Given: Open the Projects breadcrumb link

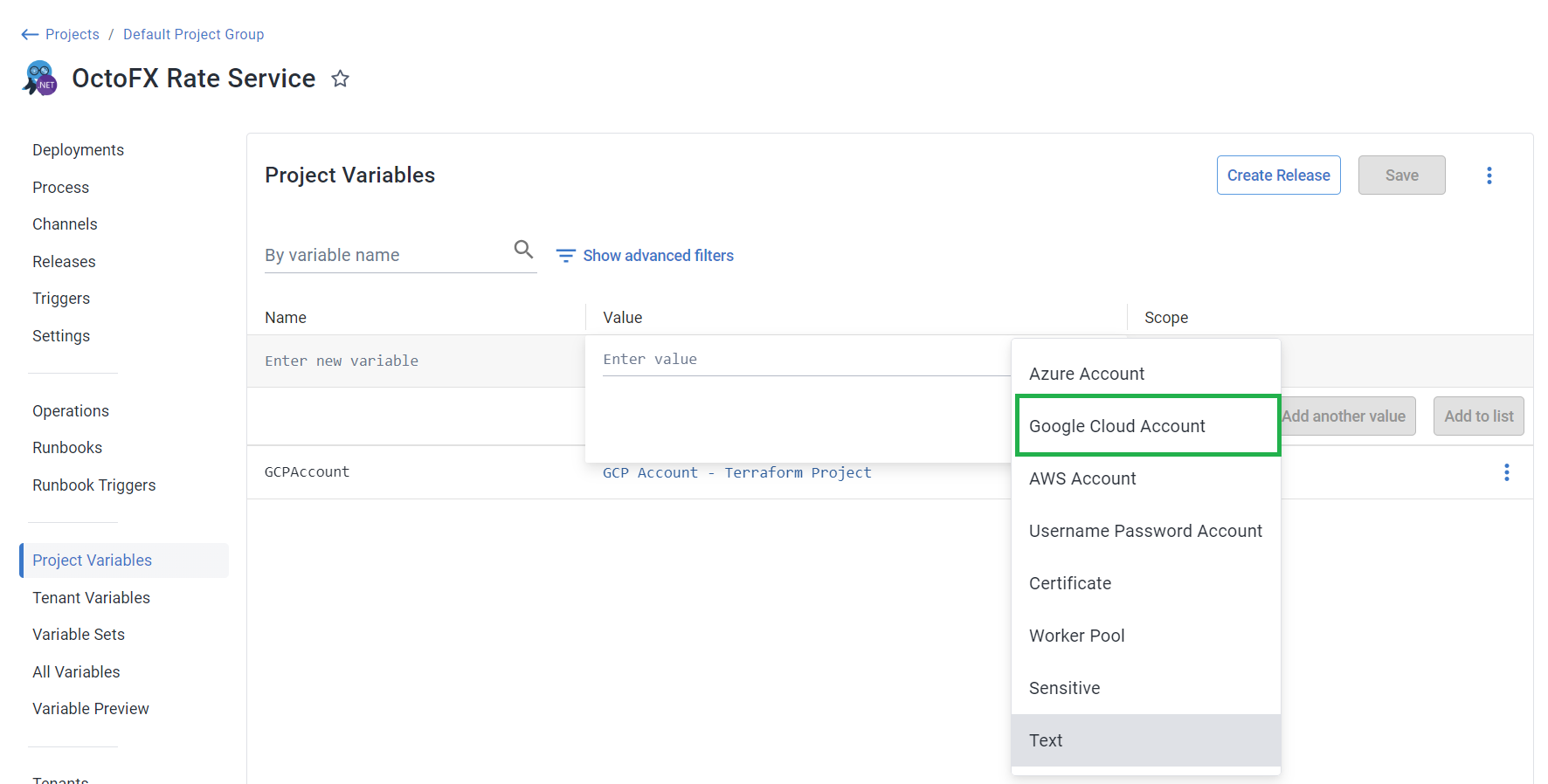Looking at the screenshot, I should (73, 34).
